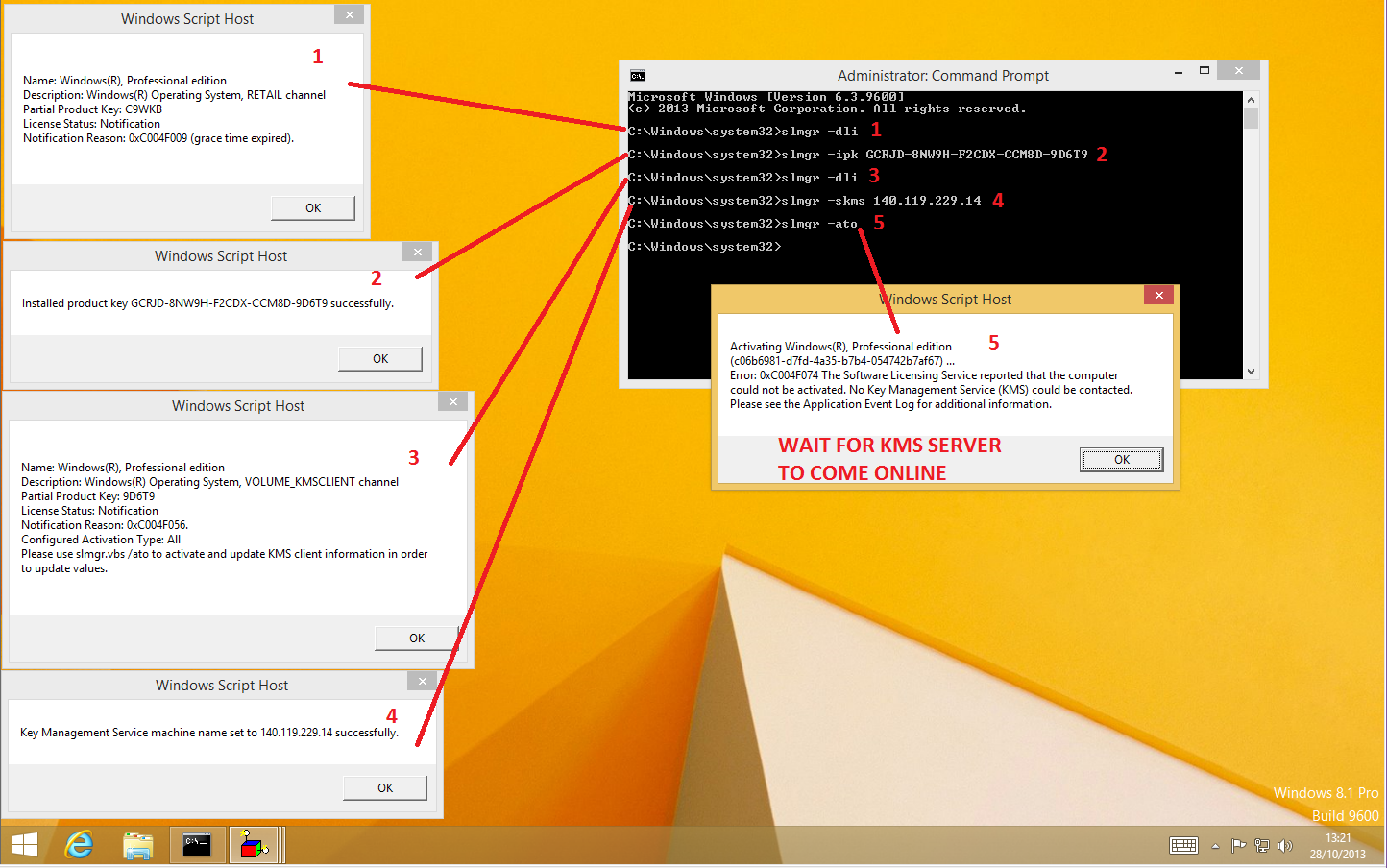The width and height of the screenshot is (1387, 868).
Task: Click OK in the Installed product key dialog
Action: (380, 359)
